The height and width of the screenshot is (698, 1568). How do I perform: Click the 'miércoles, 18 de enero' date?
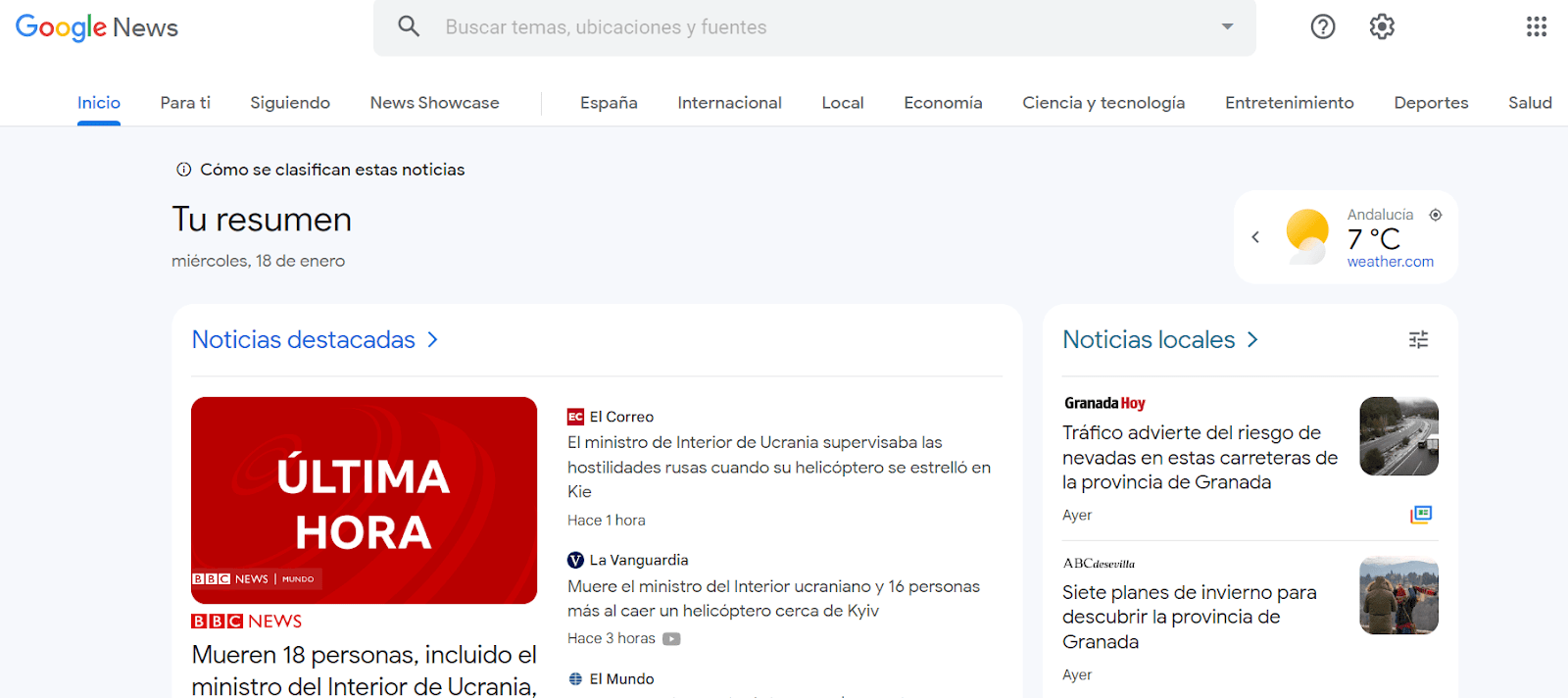click(x=258, y=261)
